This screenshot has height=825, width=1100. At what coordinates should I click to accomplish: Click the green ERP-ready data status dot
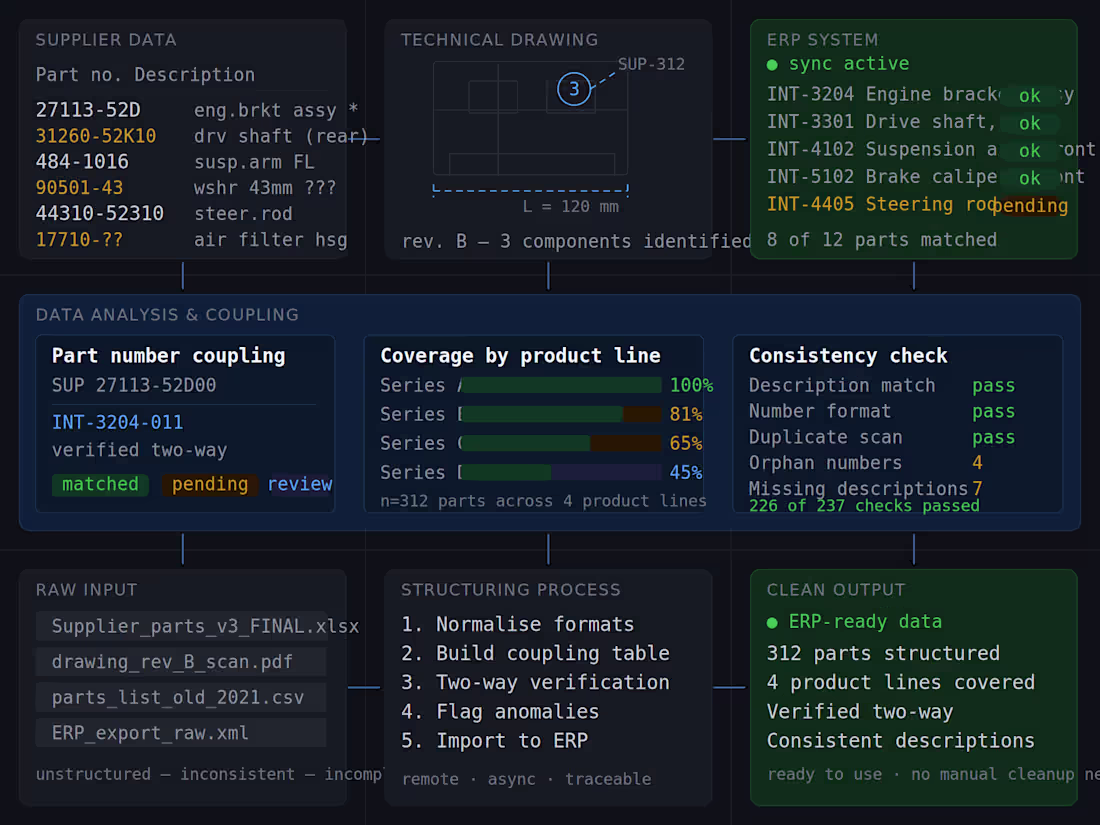[x=772, y=622]
